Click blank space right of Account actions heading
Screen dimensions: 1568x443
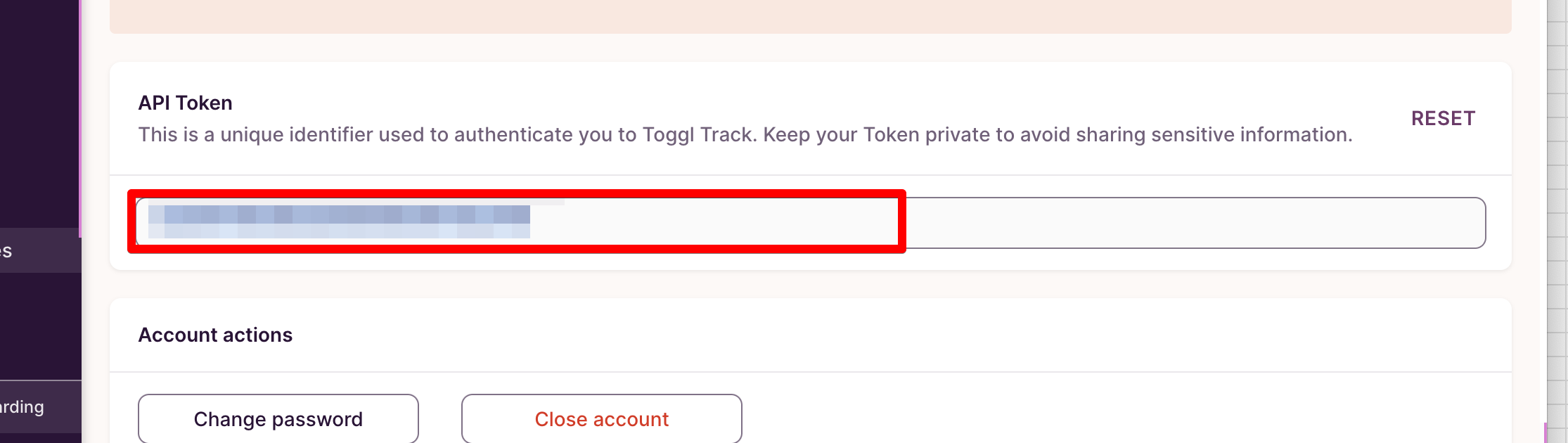[844, 335]
